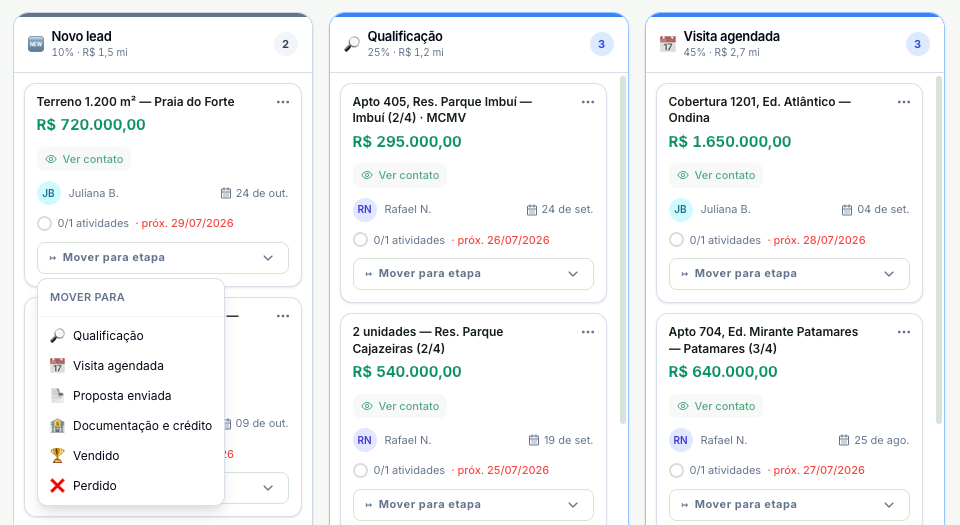Show contact on Cobertura 1201 card

716,176
